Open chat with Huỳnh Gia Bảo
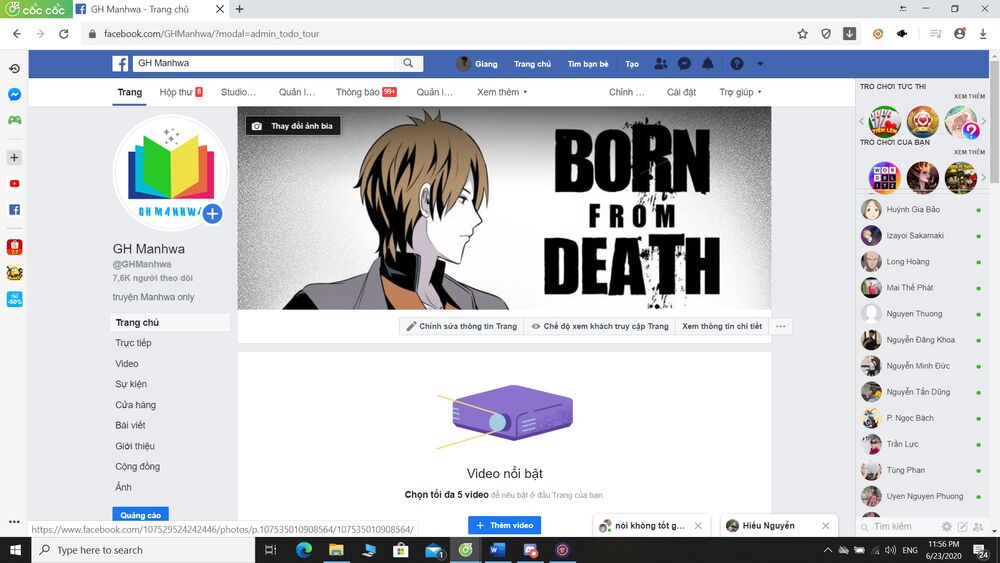This screenshot has width=1000, height=563. coord(912,210)
